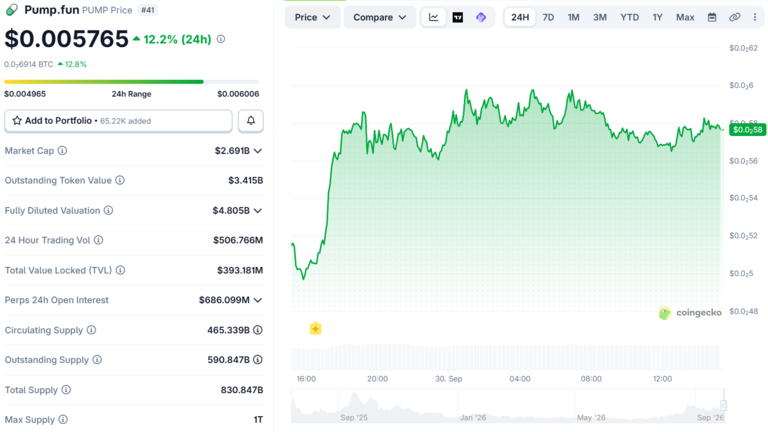Click the $0.005765 price text

[66, 39]
